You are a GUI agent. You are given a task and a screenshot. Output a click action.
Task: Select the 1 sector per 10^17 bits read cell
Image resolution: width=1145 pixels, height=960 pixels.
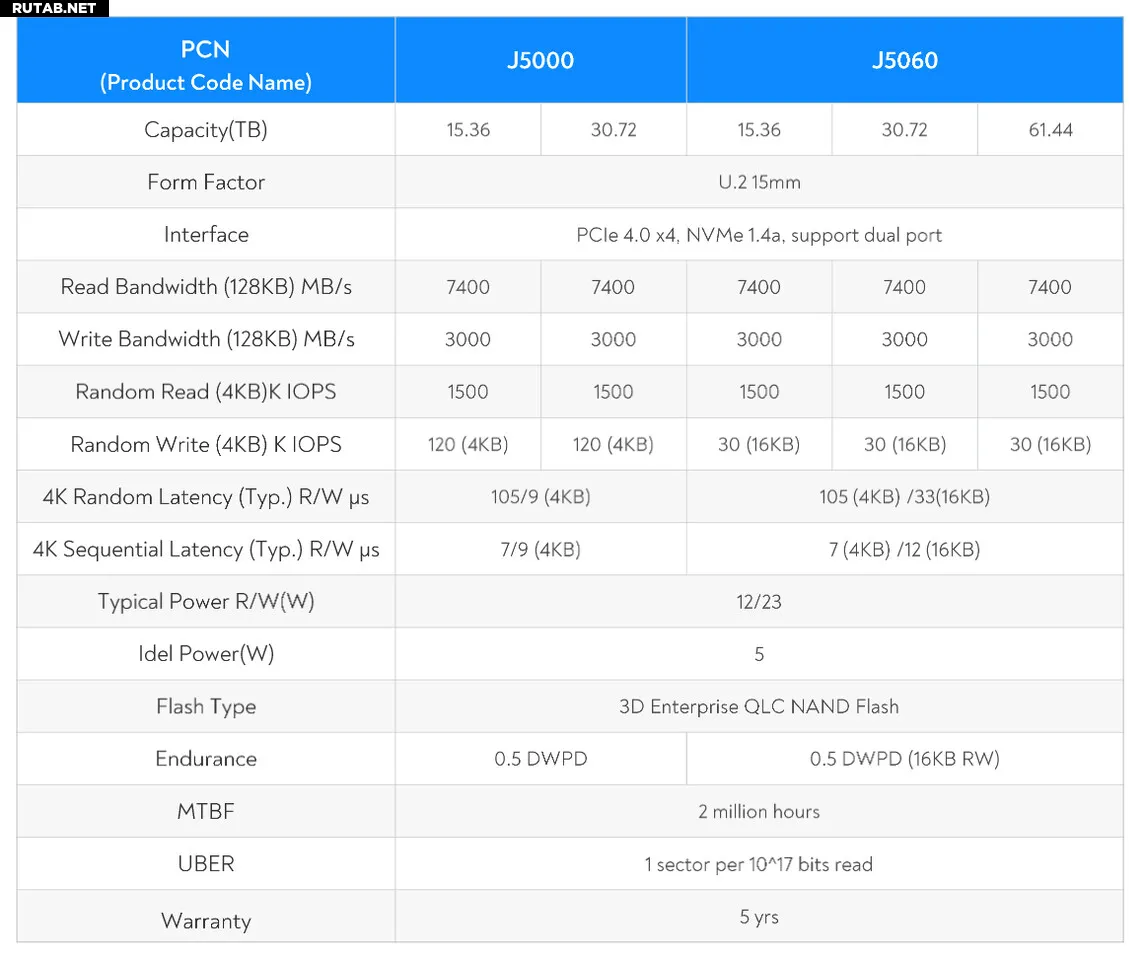[759, 864]
